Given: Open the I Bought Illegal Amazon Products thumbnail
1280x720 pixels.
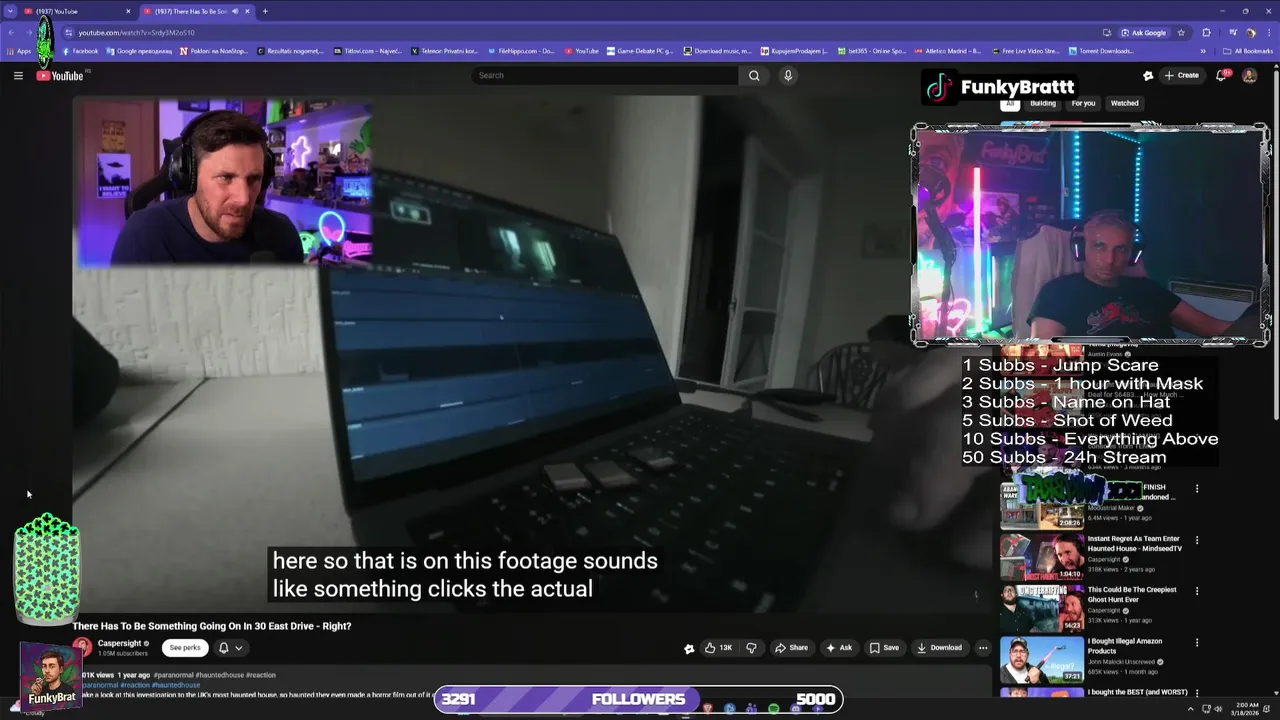Looking at the screenshot, I should point(1042,659).
